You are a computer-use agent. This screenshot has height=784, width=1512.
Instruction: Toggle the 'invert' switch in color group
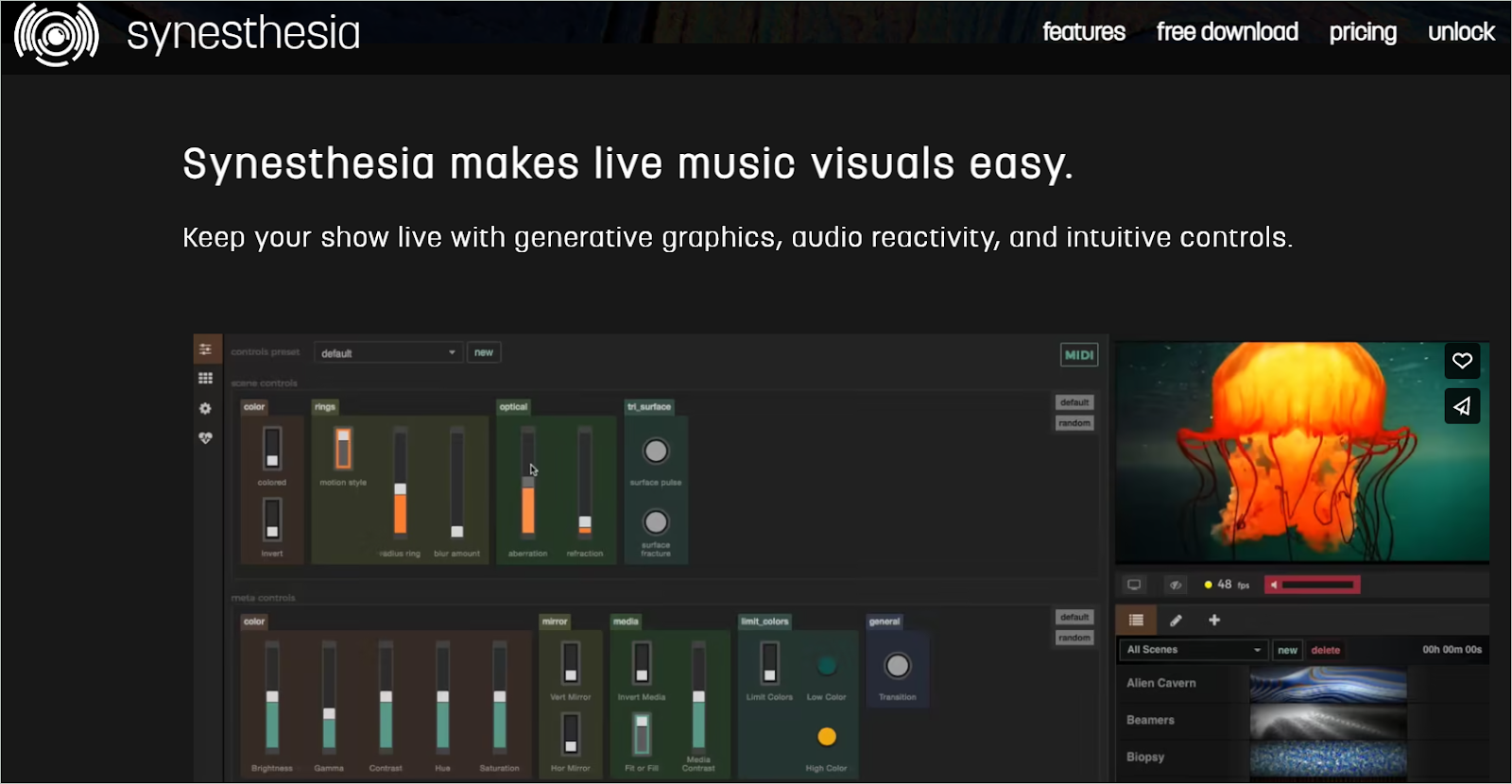(x=272, y=520)
